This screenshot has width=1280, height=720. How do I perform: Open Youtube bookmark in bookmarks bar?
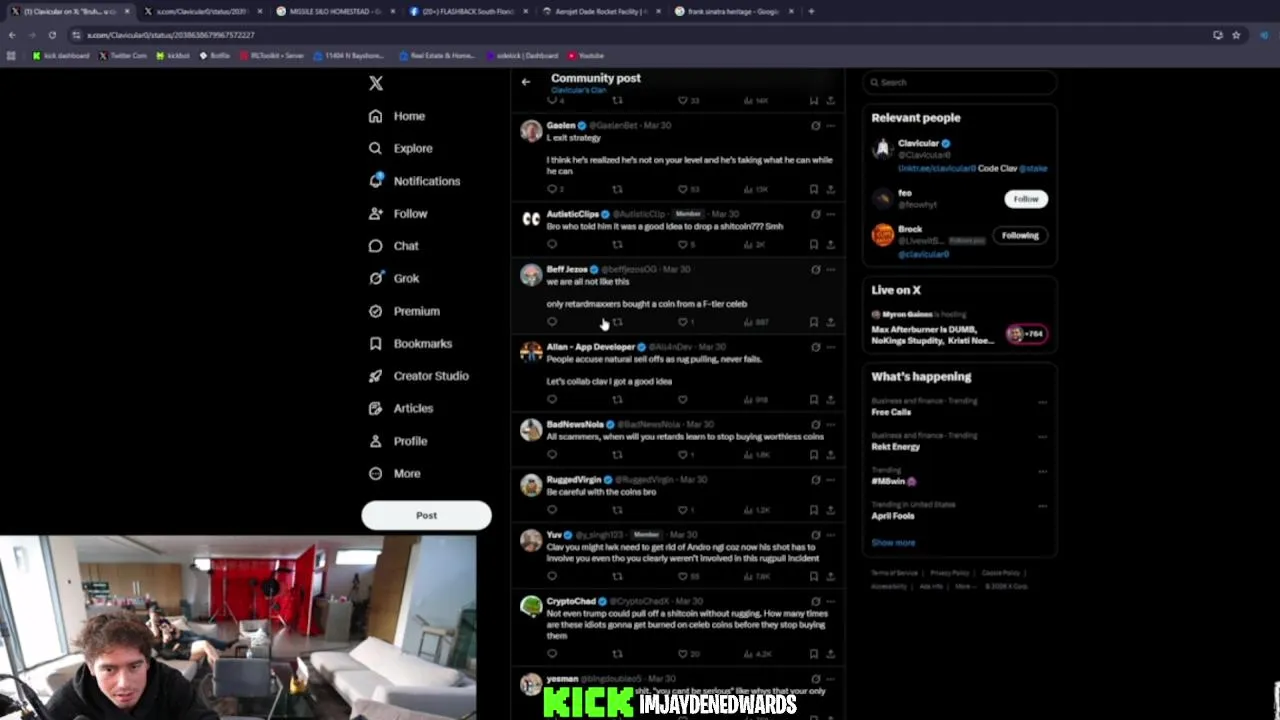[x=586, y=56]
